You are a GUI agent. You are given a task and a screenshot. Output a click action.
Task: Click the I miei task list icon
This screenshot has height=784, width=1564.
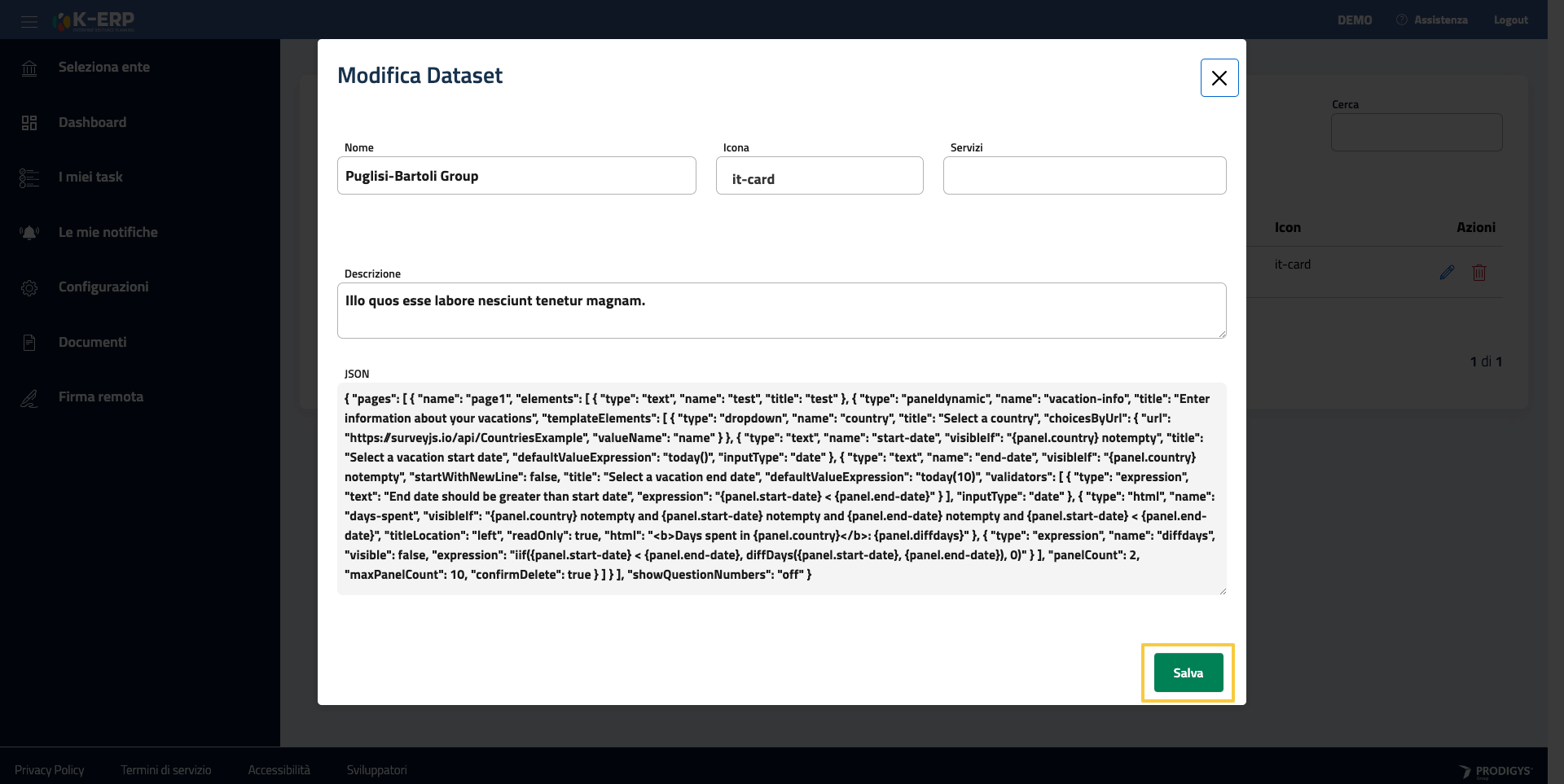tap(29, 177)
